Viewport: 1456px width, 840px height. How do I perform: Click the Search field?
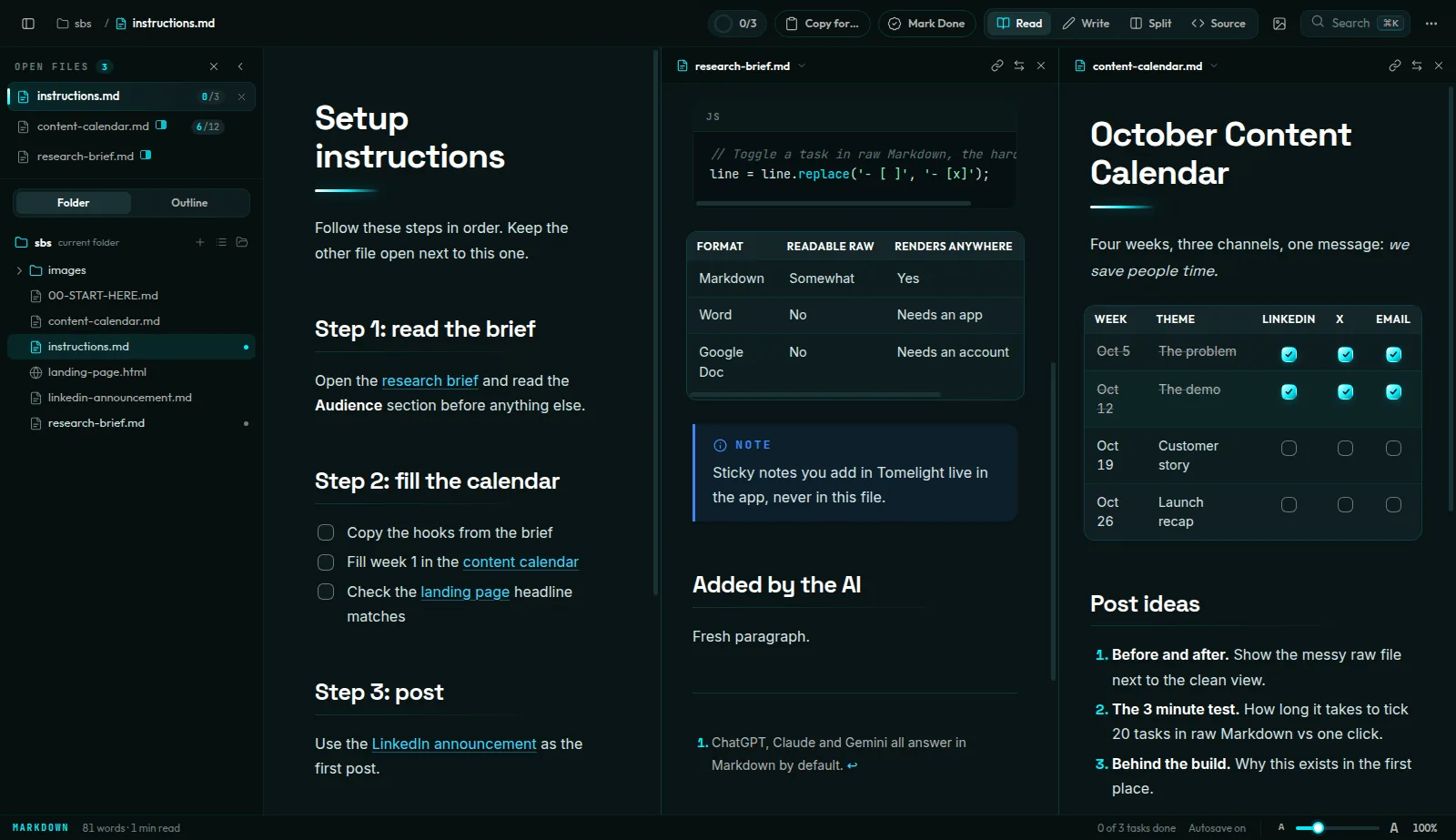pos(1355,24)
